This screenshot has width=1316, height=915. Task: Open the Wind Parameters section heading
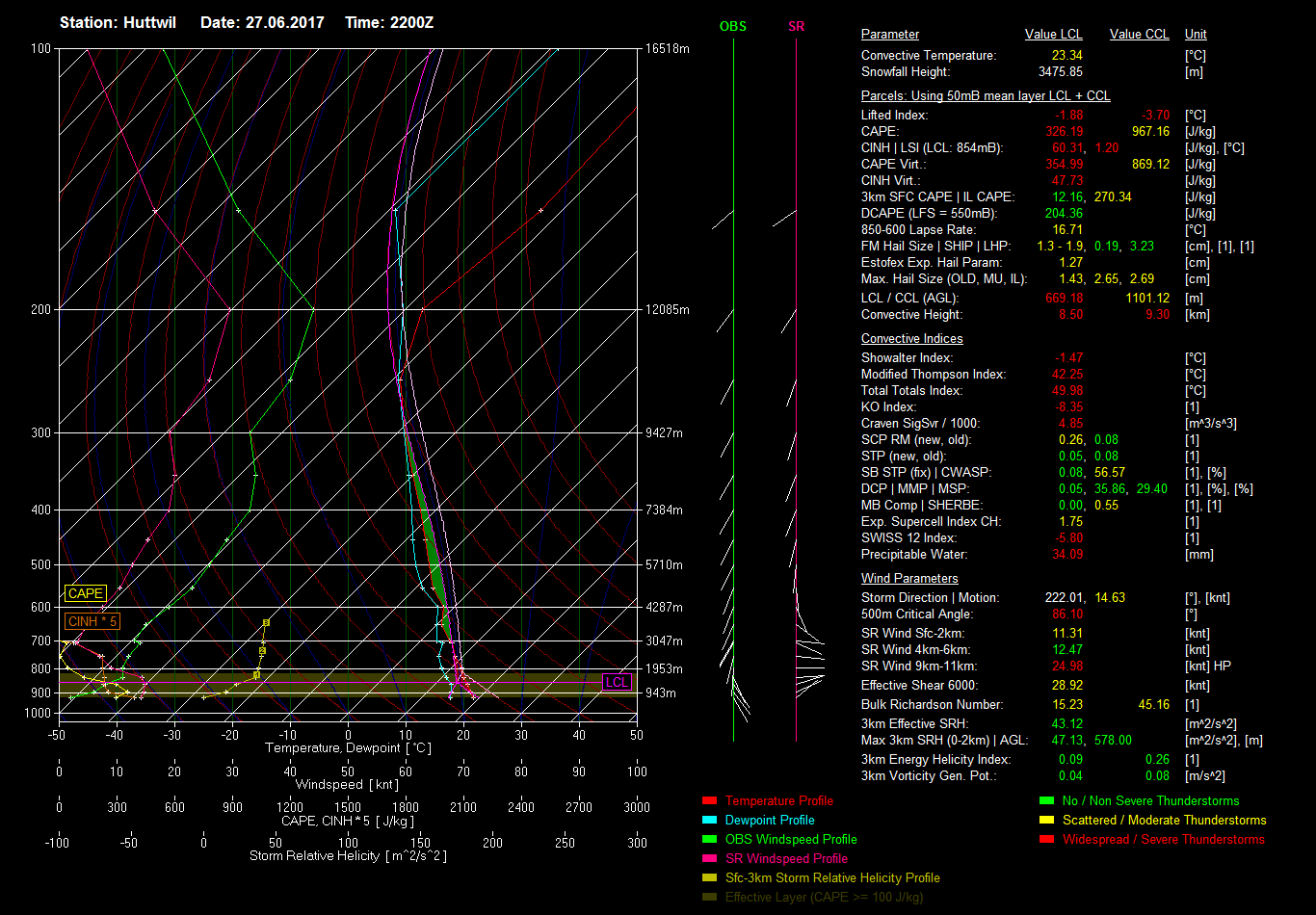coord(908,579)
